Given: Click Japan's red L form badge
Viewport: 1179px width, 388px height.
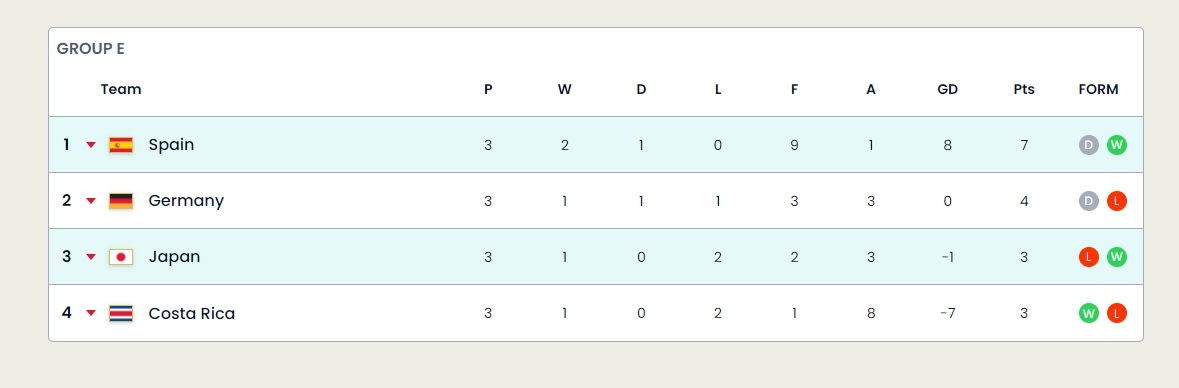Looking at the screenshot, I should [1089, 257].
